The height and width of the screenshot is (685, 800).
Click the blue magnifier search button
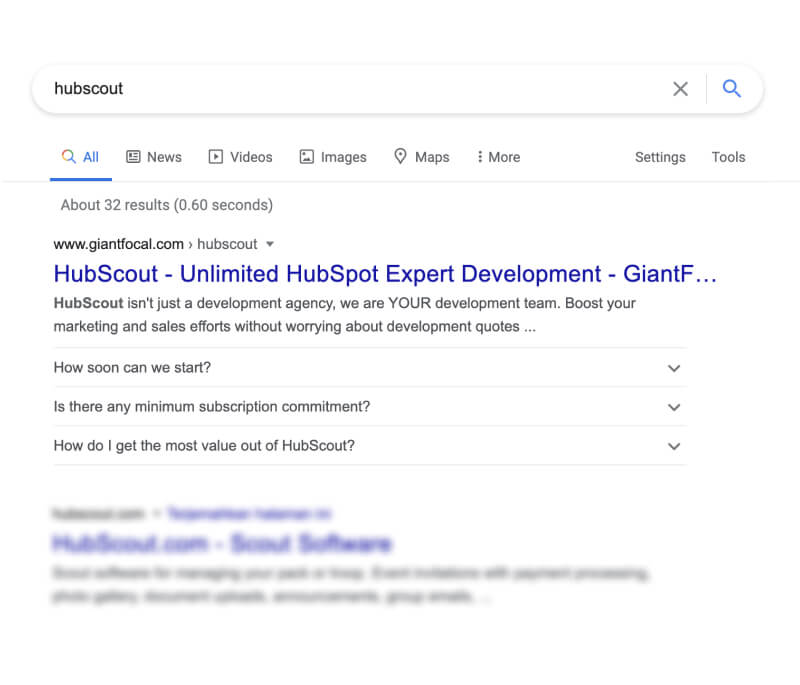[x=732, y=89]
